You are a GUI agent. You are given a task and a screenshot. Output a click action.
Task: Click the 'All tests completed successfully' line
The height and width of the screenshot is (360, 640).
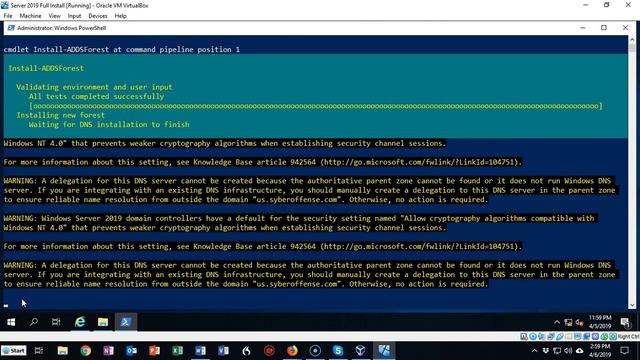[x=96, y=96]
